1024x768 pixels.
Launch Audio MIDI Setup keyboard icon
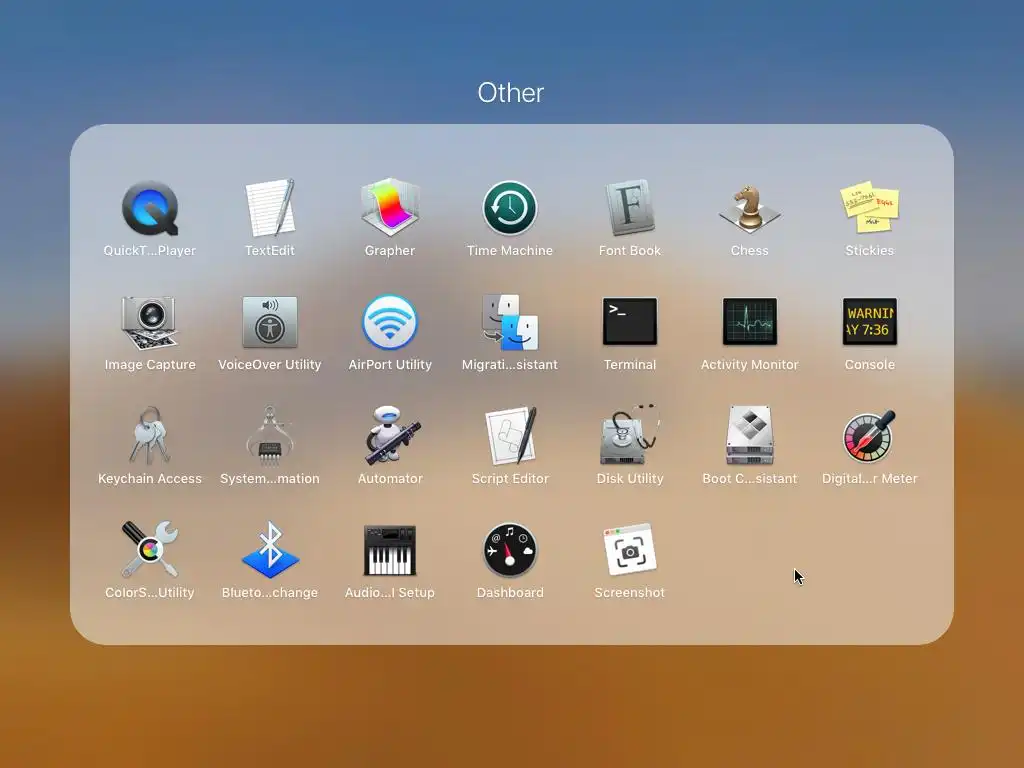[390, 550]
